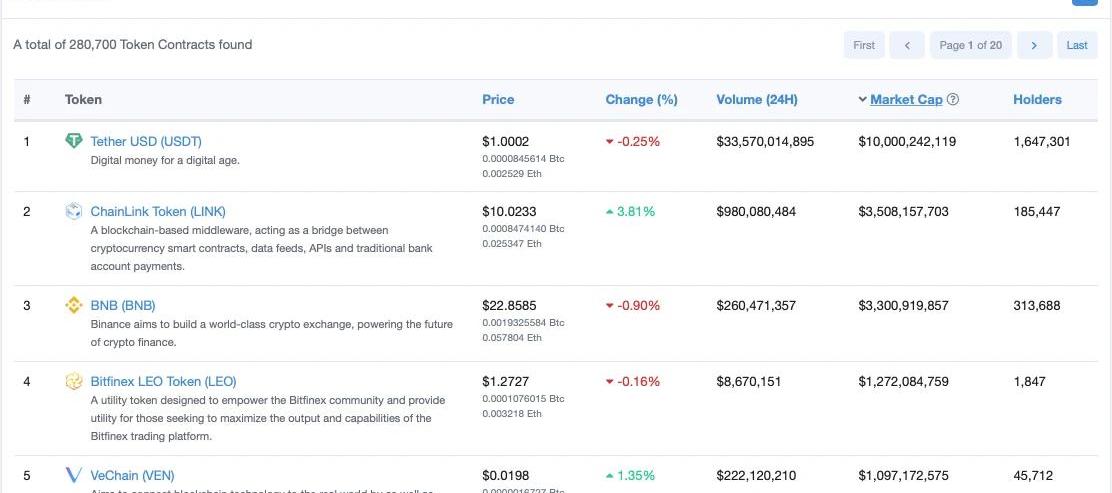Click the holders count 185,447
Viewport: 1112px width, 493px height.
pyautogui.click(x=1037, y=211)
